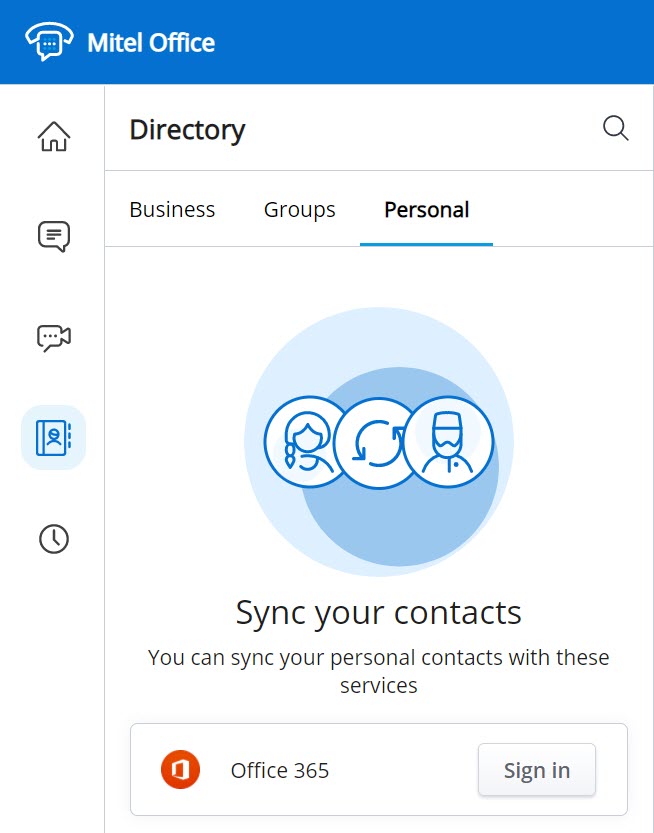Screen dimensions: 654x833
Task: Open the Home view from the sidebar
Action: [x=54, y=136]
